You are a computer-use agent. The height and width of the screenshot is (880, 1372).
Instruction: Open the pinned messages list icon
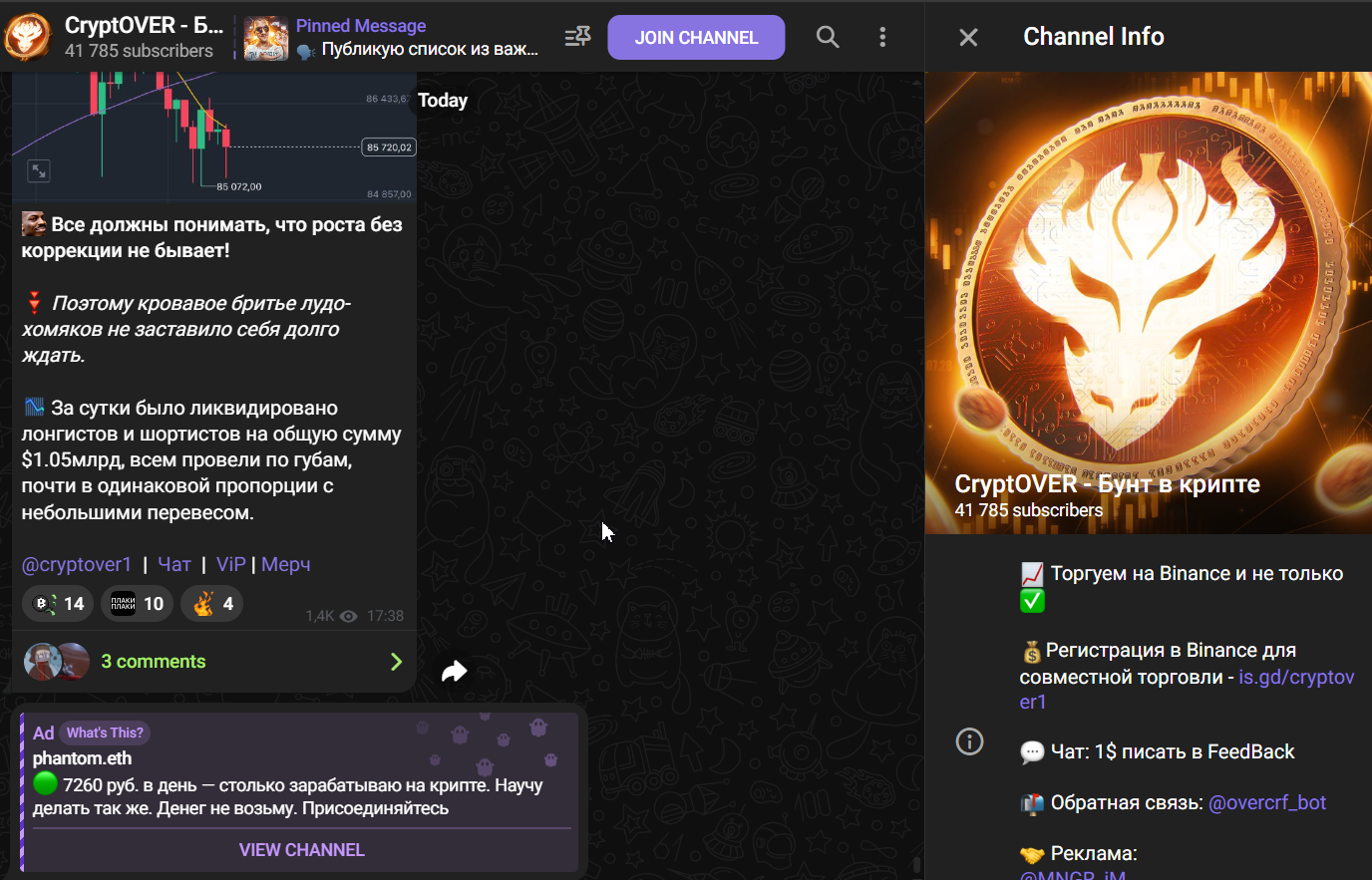pyautogui.click(x=577, y=37)
